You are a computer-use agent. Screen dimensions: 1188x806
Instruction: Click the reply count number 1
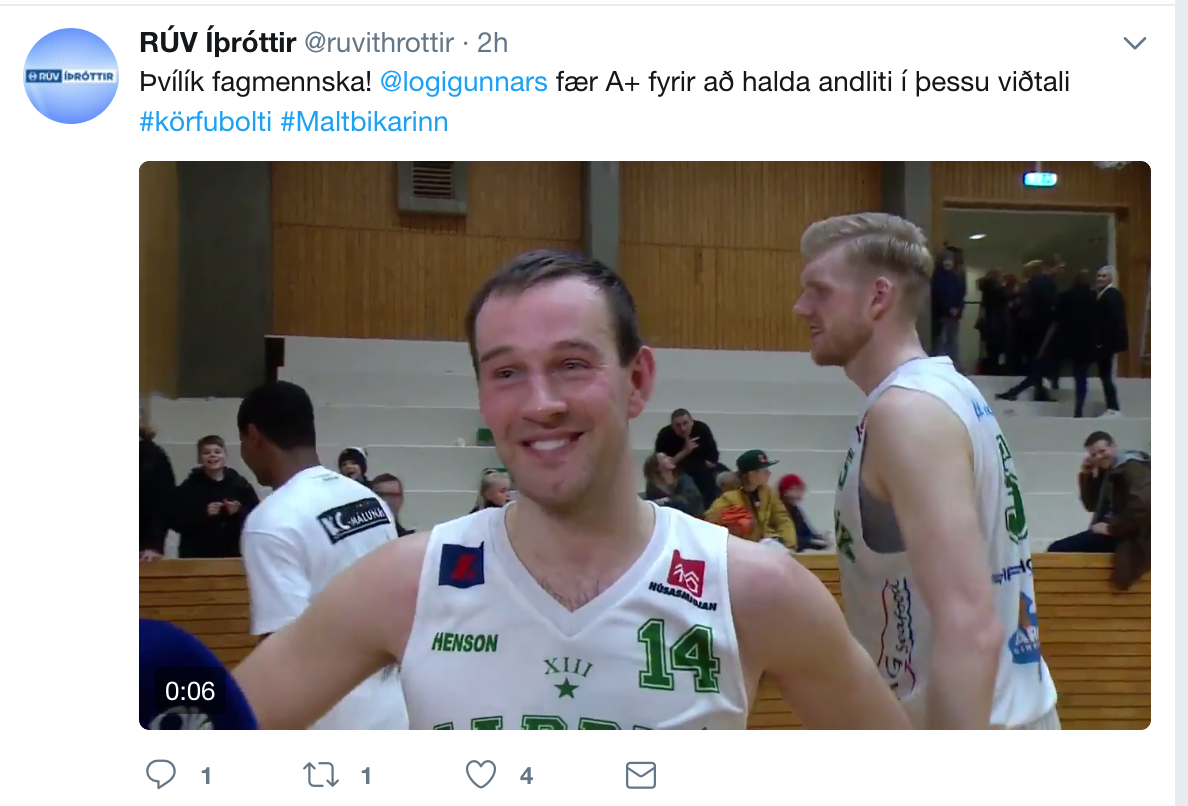(206, 776)
